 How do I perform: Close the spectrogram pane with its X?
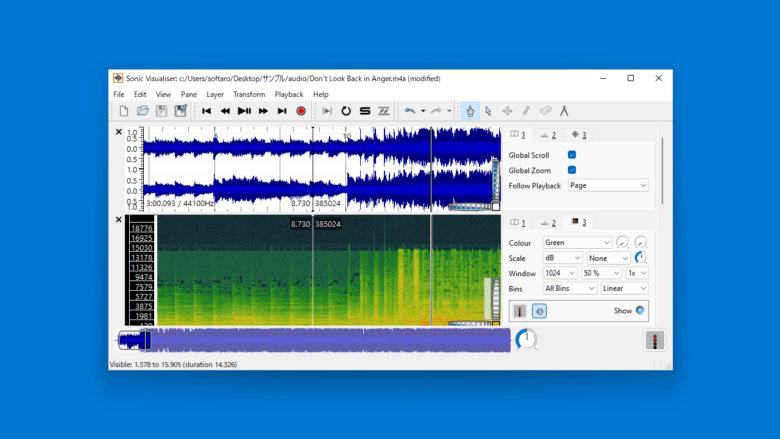(118, 219)
